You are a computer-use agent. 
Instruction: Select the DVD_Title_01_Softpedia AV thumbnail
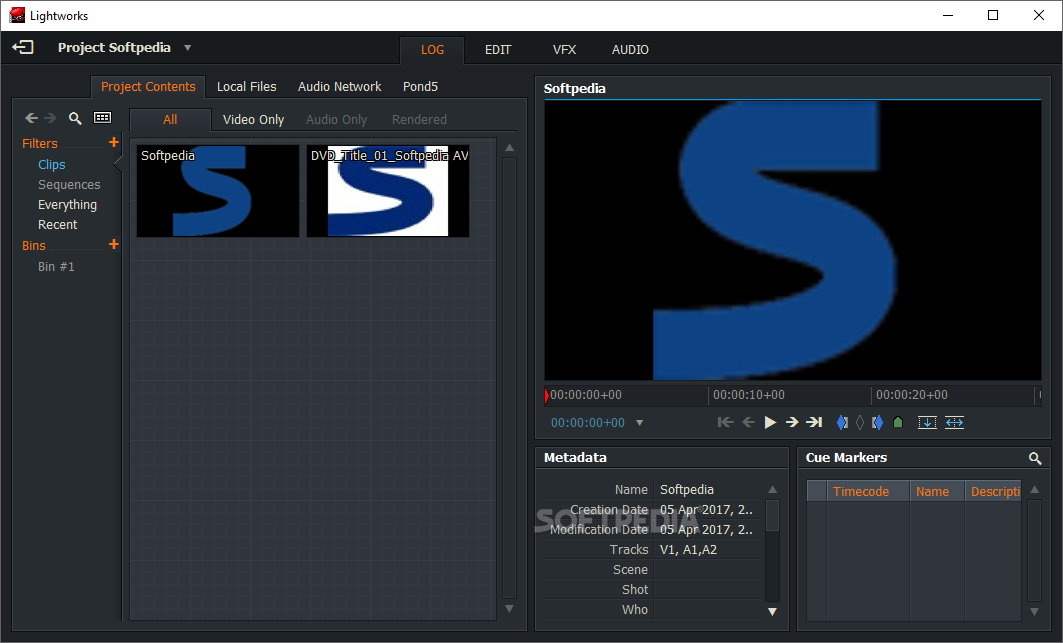tap(388, 191)
